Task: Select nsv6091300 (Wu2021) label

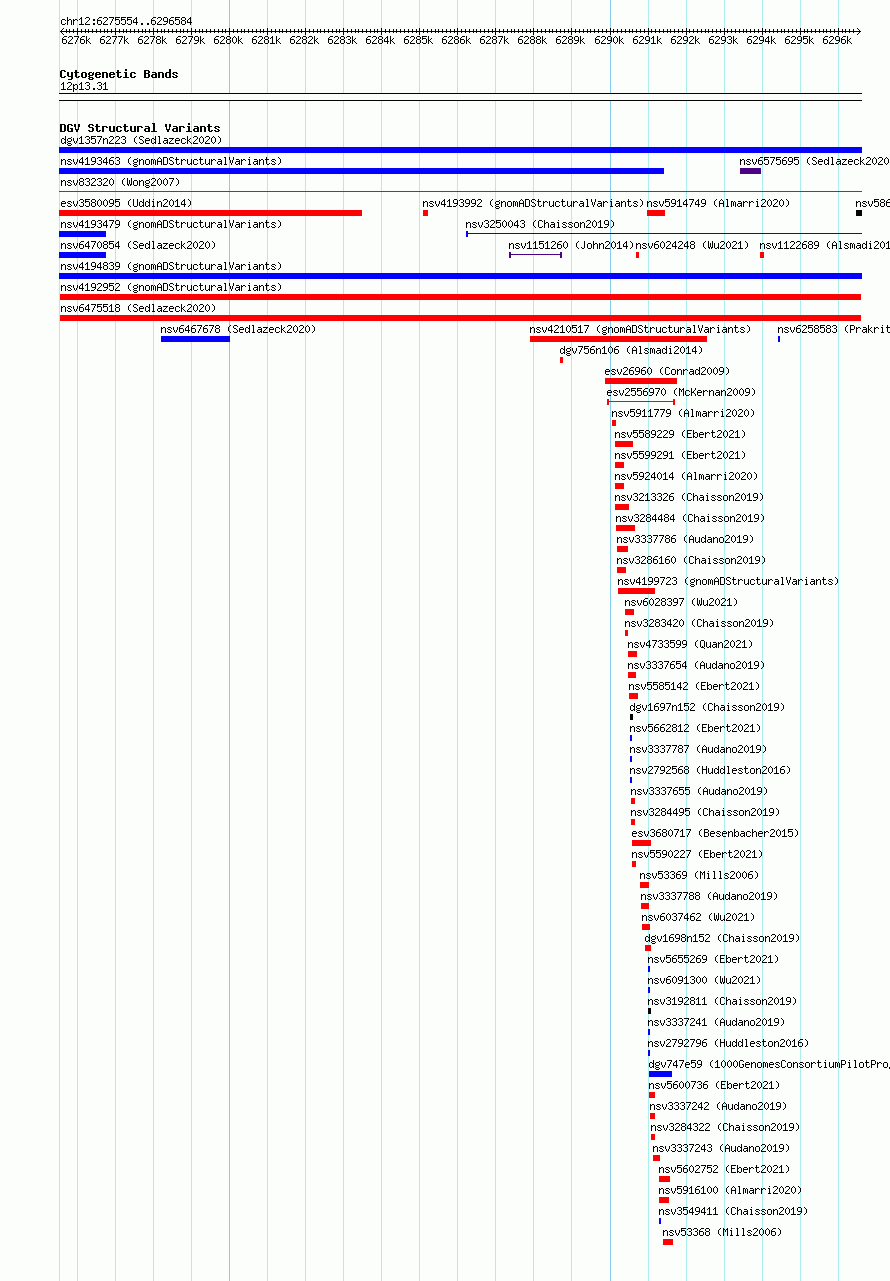Action: (x=705, y=980)
